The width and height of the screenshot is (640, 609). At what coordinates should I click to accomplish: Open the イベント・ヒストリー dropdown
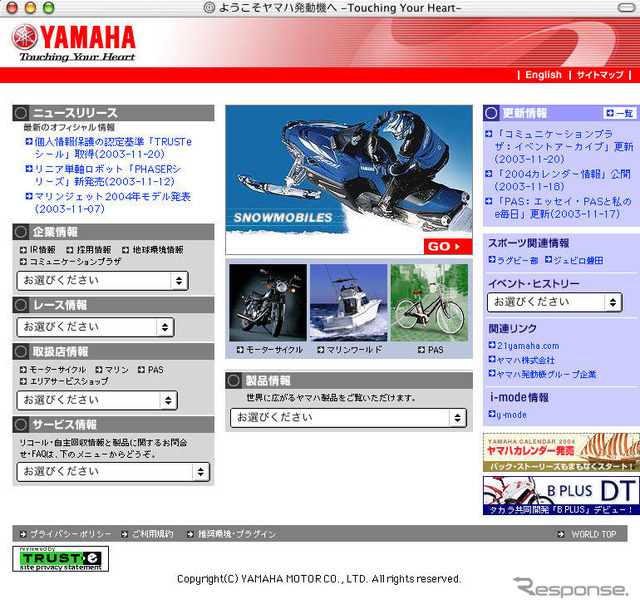pyautogui.click(x=554, y=302)
